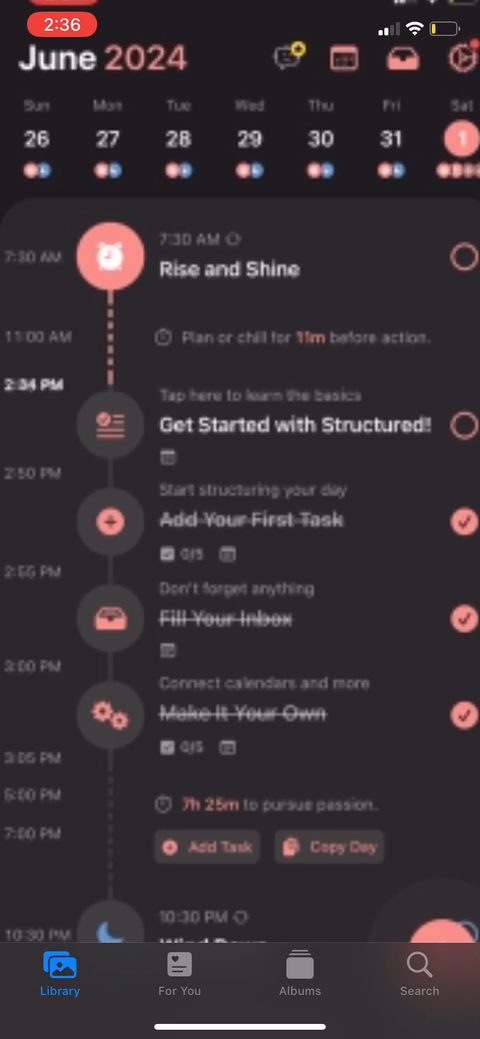Tap the alarm clock Rise and Shine icon
This screenshot has width=480, height=1039.
point(110,256)
